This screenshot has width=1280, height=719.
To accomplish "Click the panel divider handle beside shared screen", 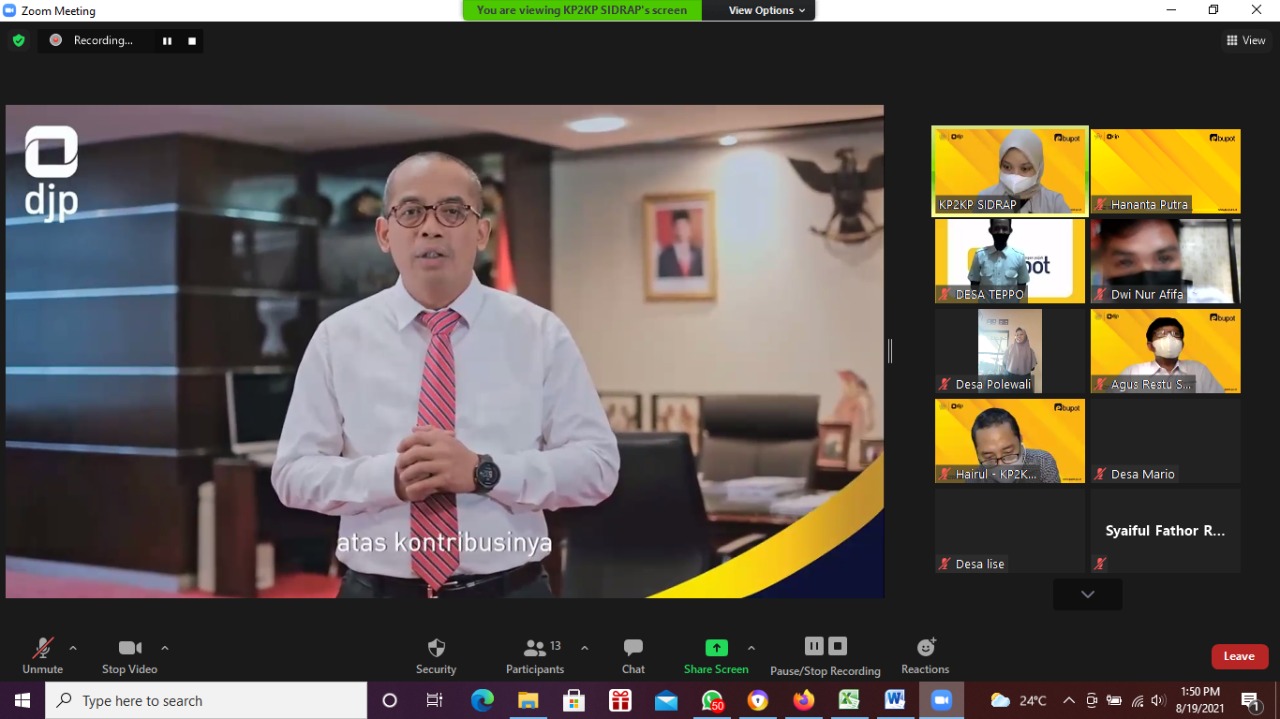I will point(889,351).
